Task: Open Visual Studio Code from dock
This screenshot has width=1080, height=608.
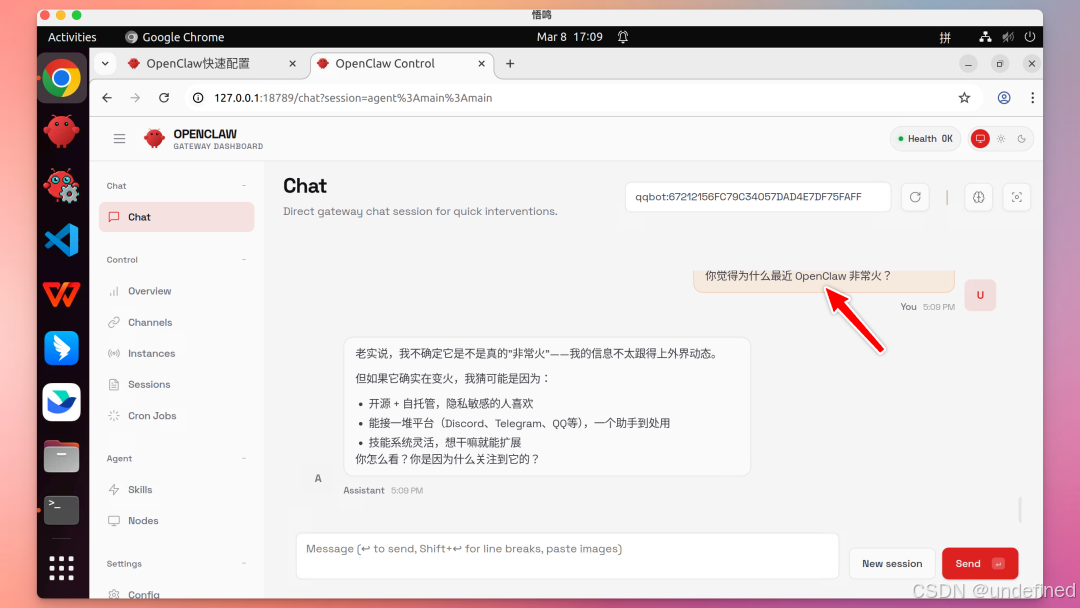Action: [x=61, y=240]
